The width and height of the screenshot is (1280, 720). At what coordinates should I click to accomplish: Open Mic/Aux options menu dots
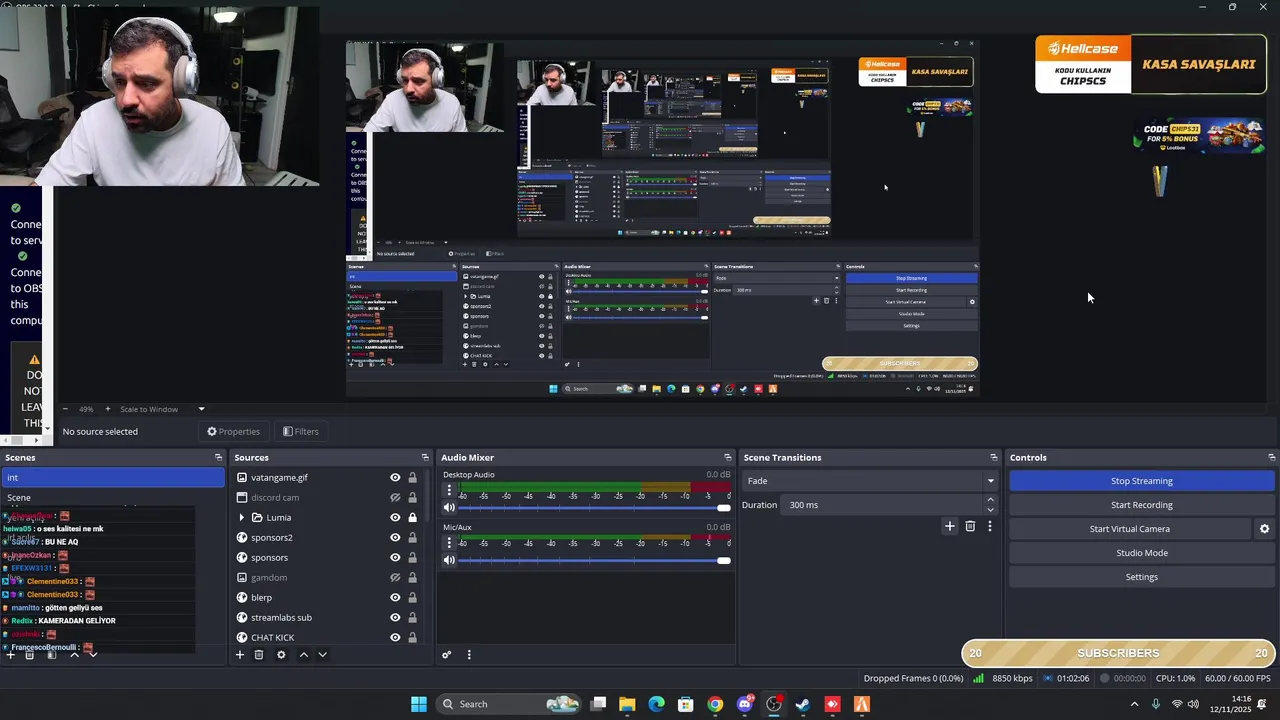coord(449,542)
